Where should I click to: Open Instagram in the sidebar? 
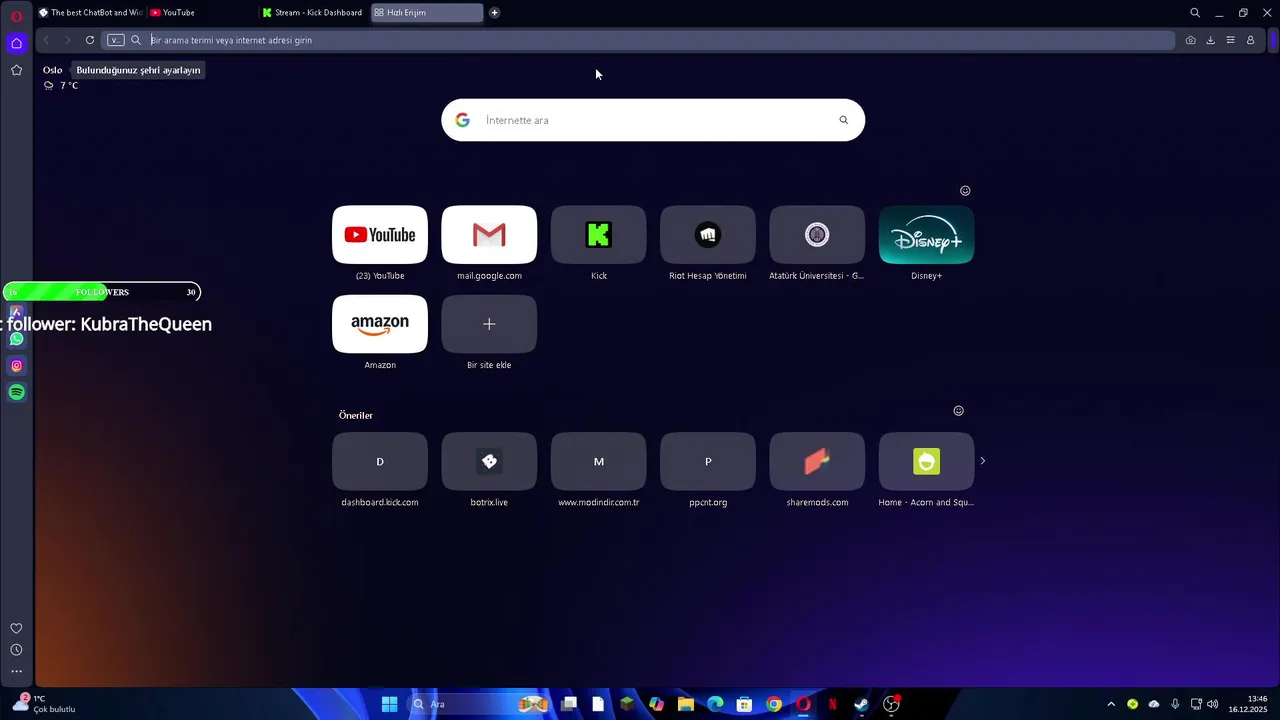coord(16,366)
